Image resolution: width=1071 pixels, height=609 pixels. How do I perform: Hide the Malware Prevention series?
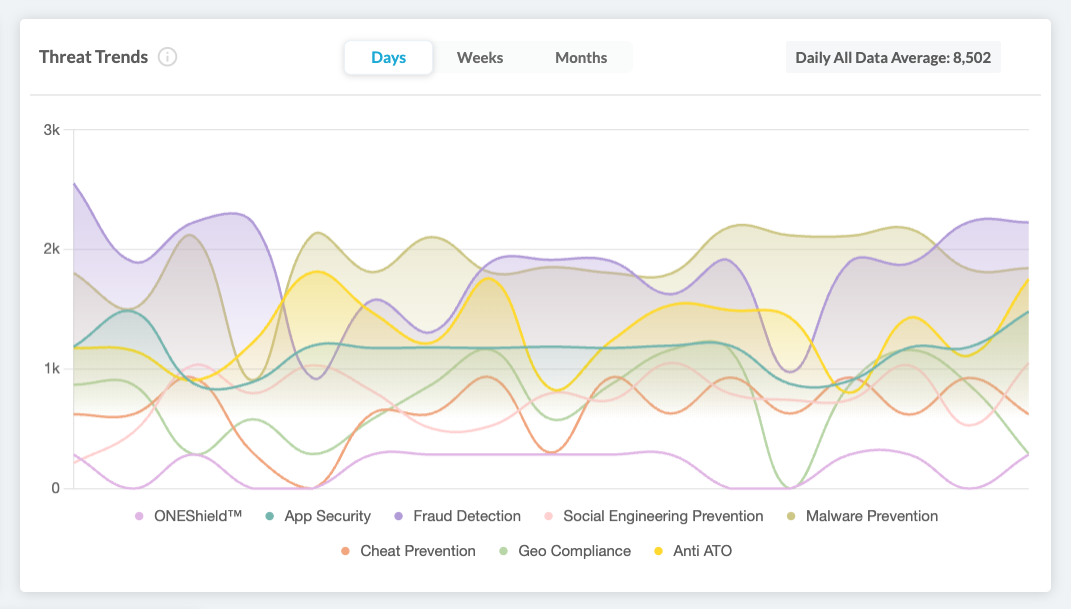coord(860,516)
